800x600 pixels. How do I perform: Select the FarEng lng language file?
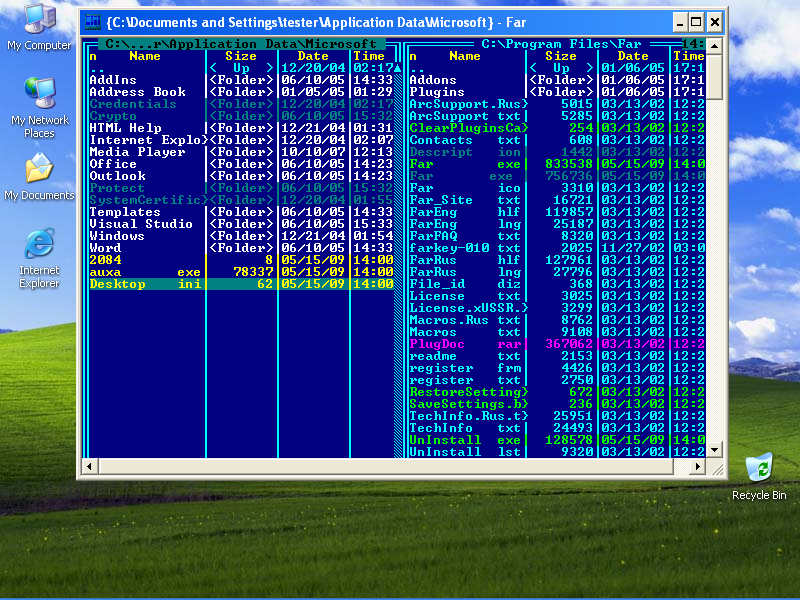[557, 224]
